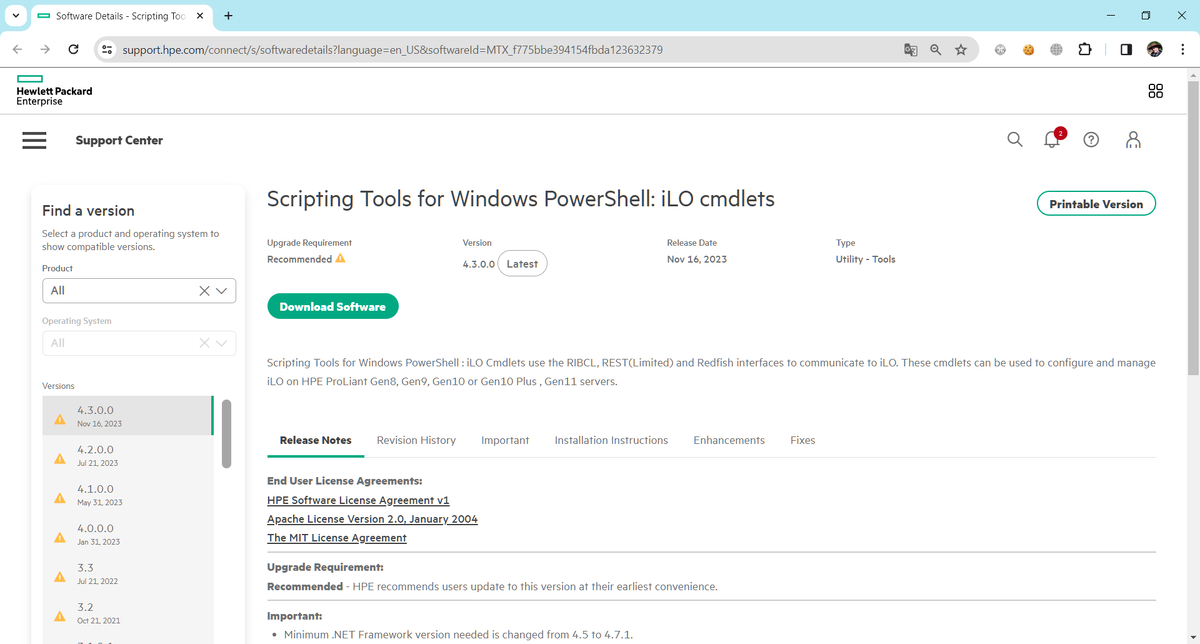Select version 4.1.0.0 from May 31, 2023
This screenshot has width=1200, height=644.
tap(128, 495)
